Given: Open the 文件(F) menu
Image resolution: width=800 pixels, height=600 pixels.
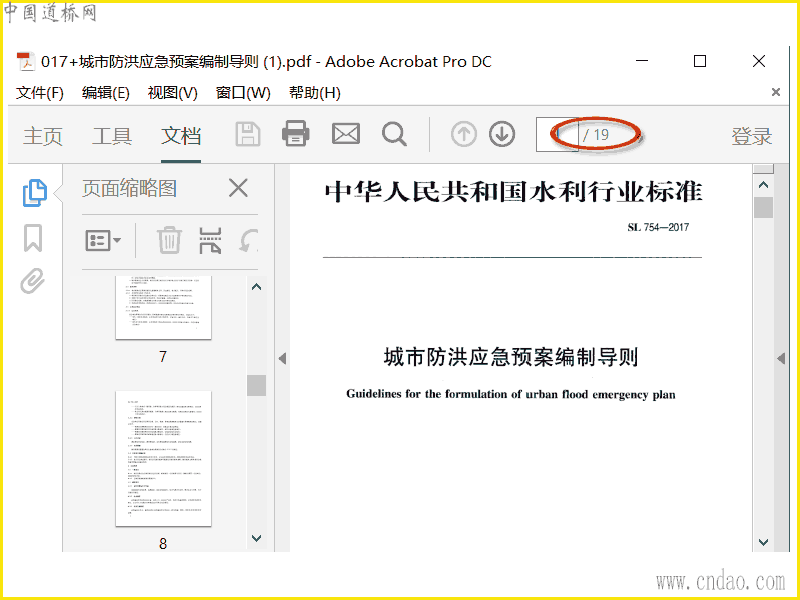Looking at the screenshot, I should coord(40,93).
